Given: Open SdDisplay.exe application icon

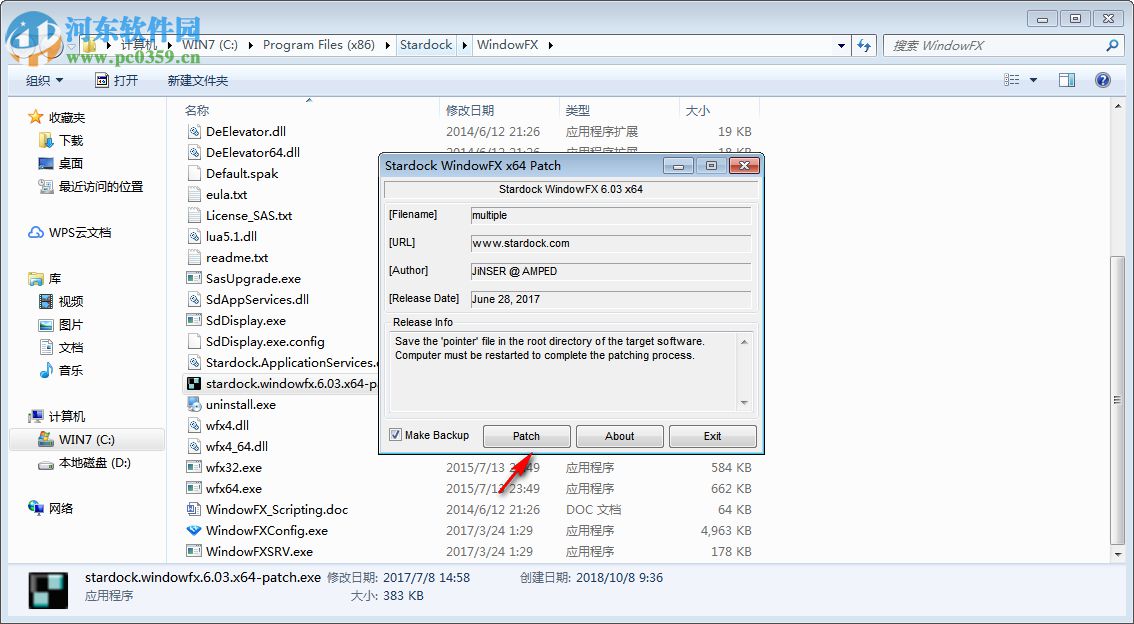Looking at the screenshot, I should 194,320.
